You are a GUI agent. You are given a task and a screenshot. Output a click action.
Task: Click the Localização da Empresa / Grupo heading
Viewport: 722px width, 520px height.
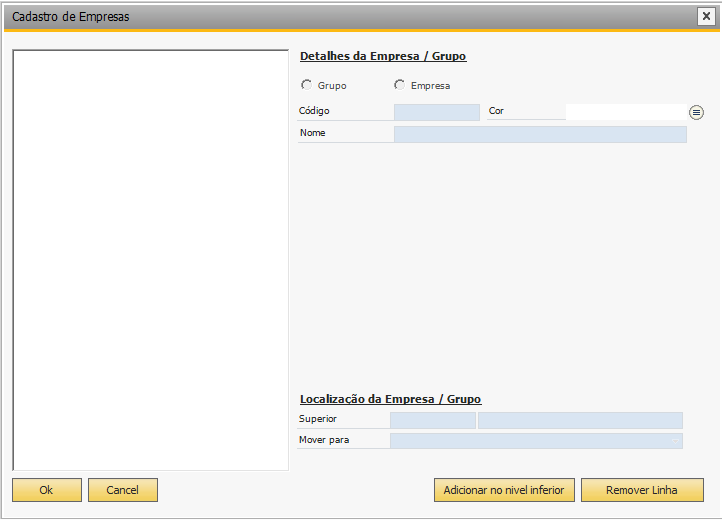[390, 399]
